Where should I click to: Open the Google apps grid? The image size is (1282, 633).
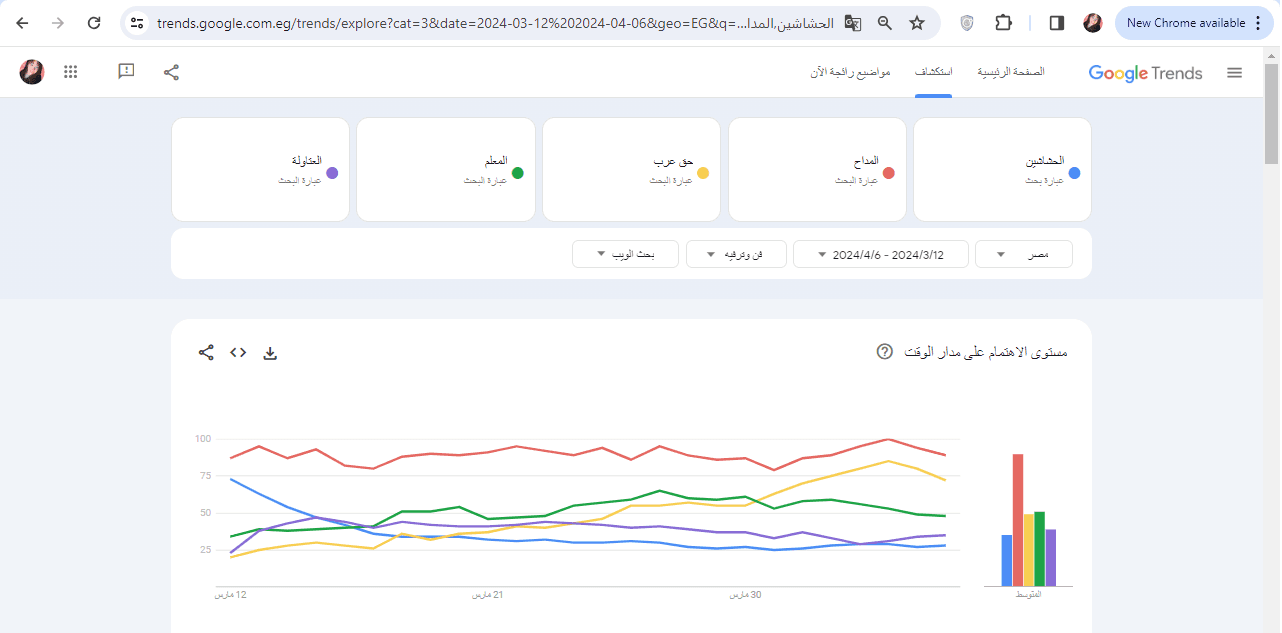(x=70, y=72)
